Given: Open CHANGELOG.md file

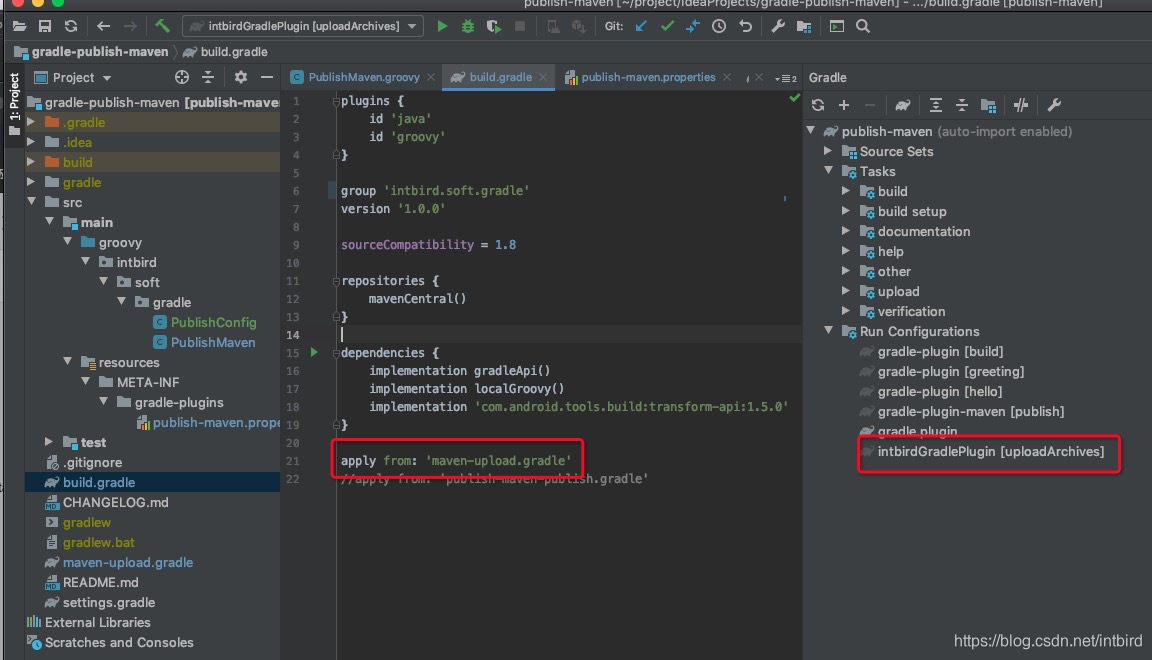Looking at the screenshot, I should coord(115,502).
